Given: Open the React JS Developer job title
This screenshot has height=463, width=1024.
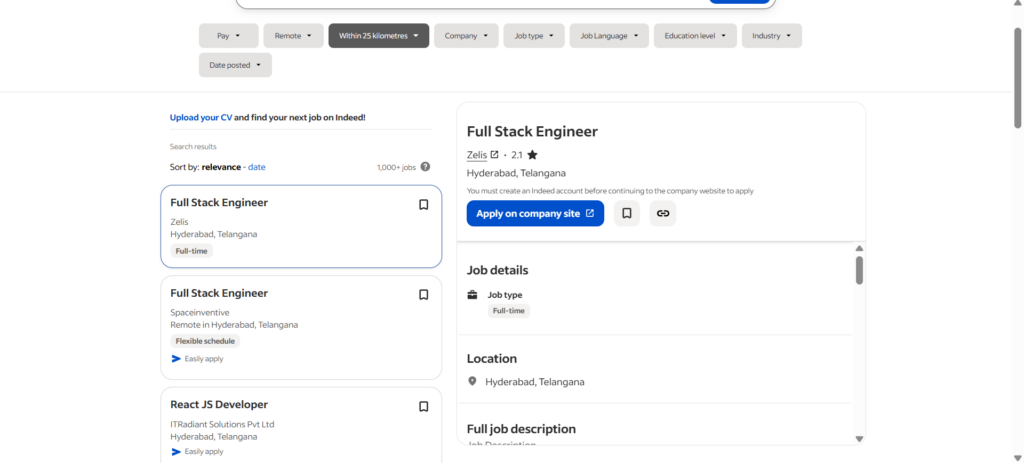Looking at the screenshot, I should tap(219, 404).
